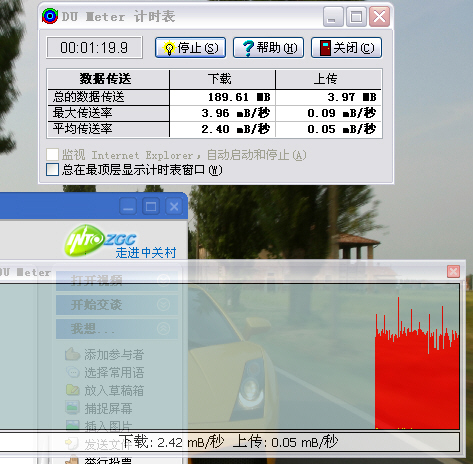The image size is (473, 464).
Task: Open help via 帮助(H) button
Action: pyautogui.click(x=268, y=48)
